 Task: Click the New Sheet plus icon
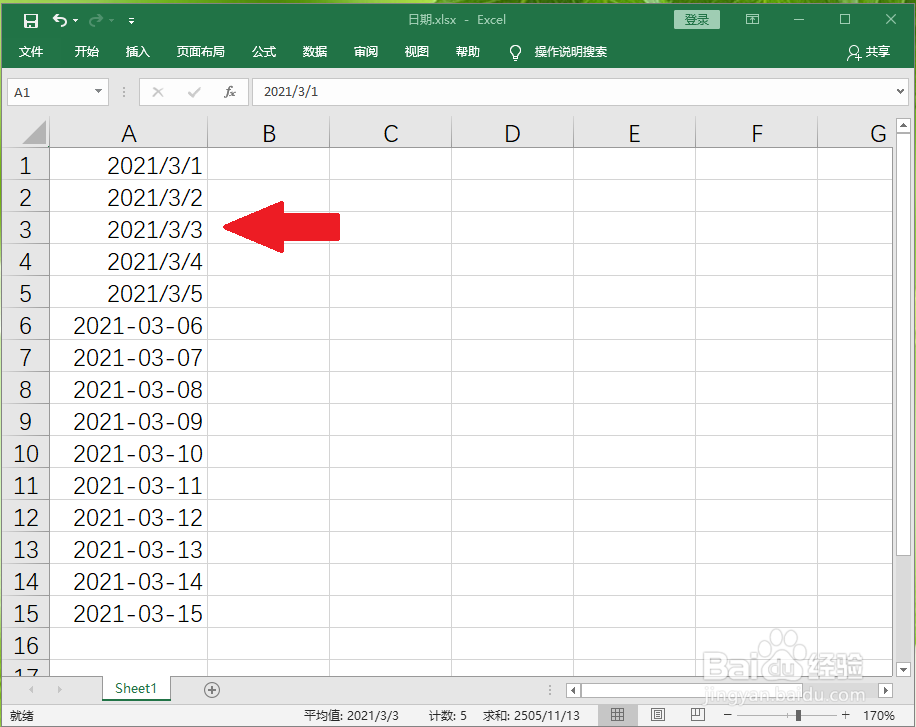pos(211,690)
